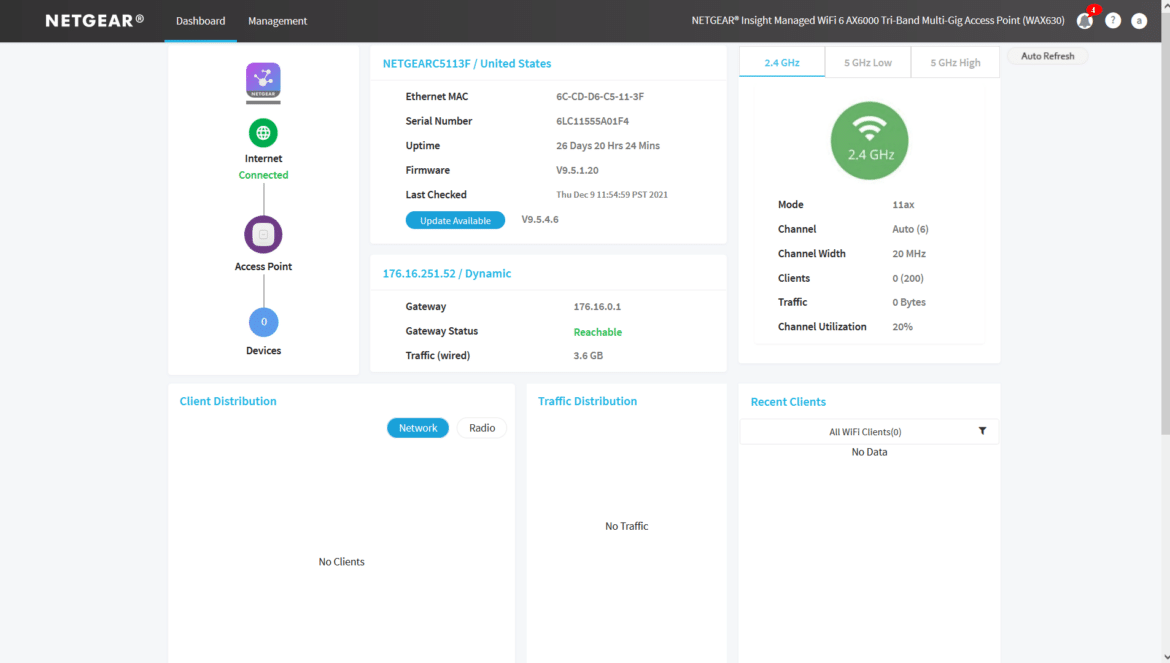Click the Channel Width value 20 MHz

(909, 254)
